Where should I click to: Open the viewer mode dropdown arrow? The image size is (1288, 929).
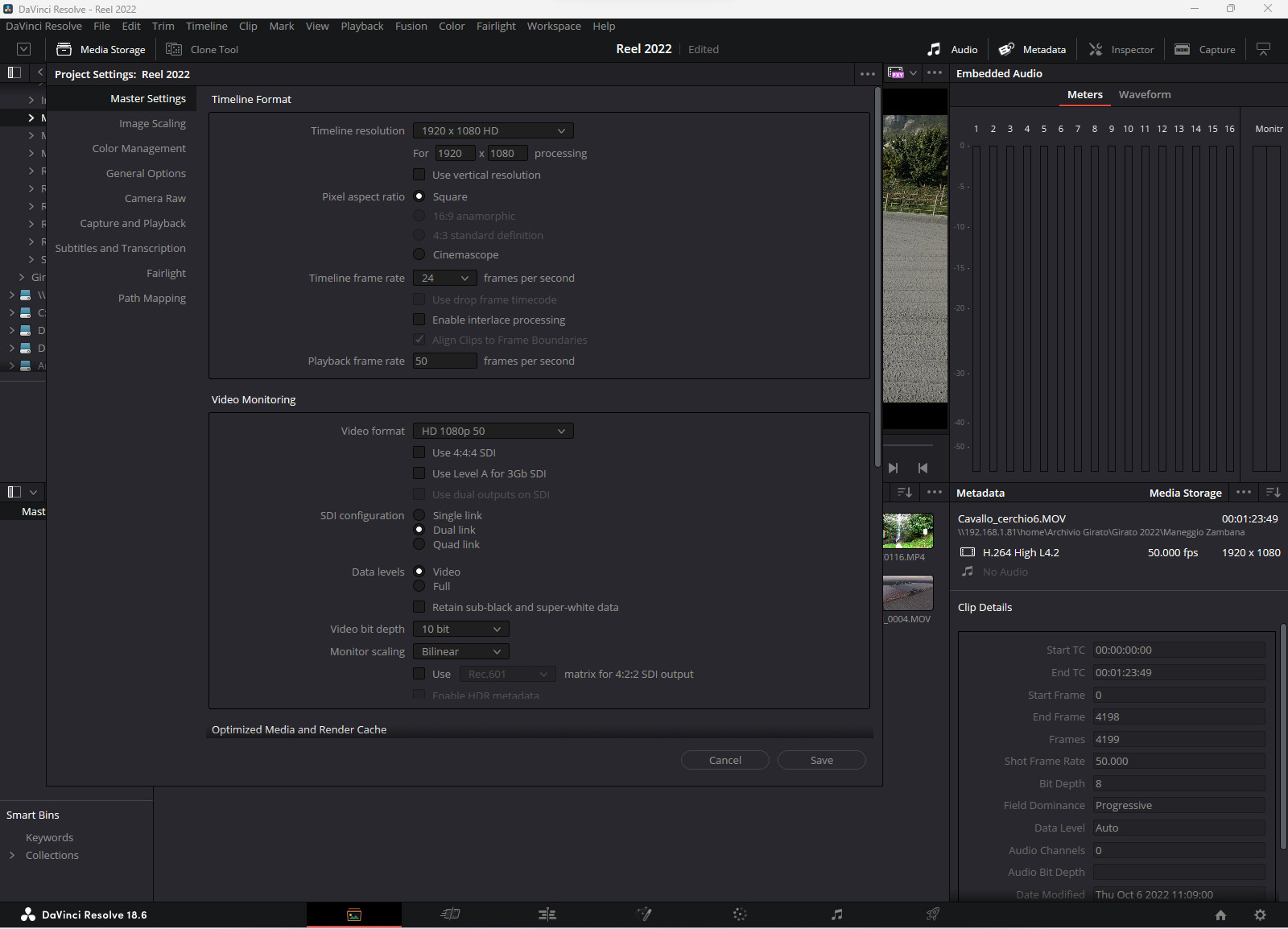tap(913, 72)
